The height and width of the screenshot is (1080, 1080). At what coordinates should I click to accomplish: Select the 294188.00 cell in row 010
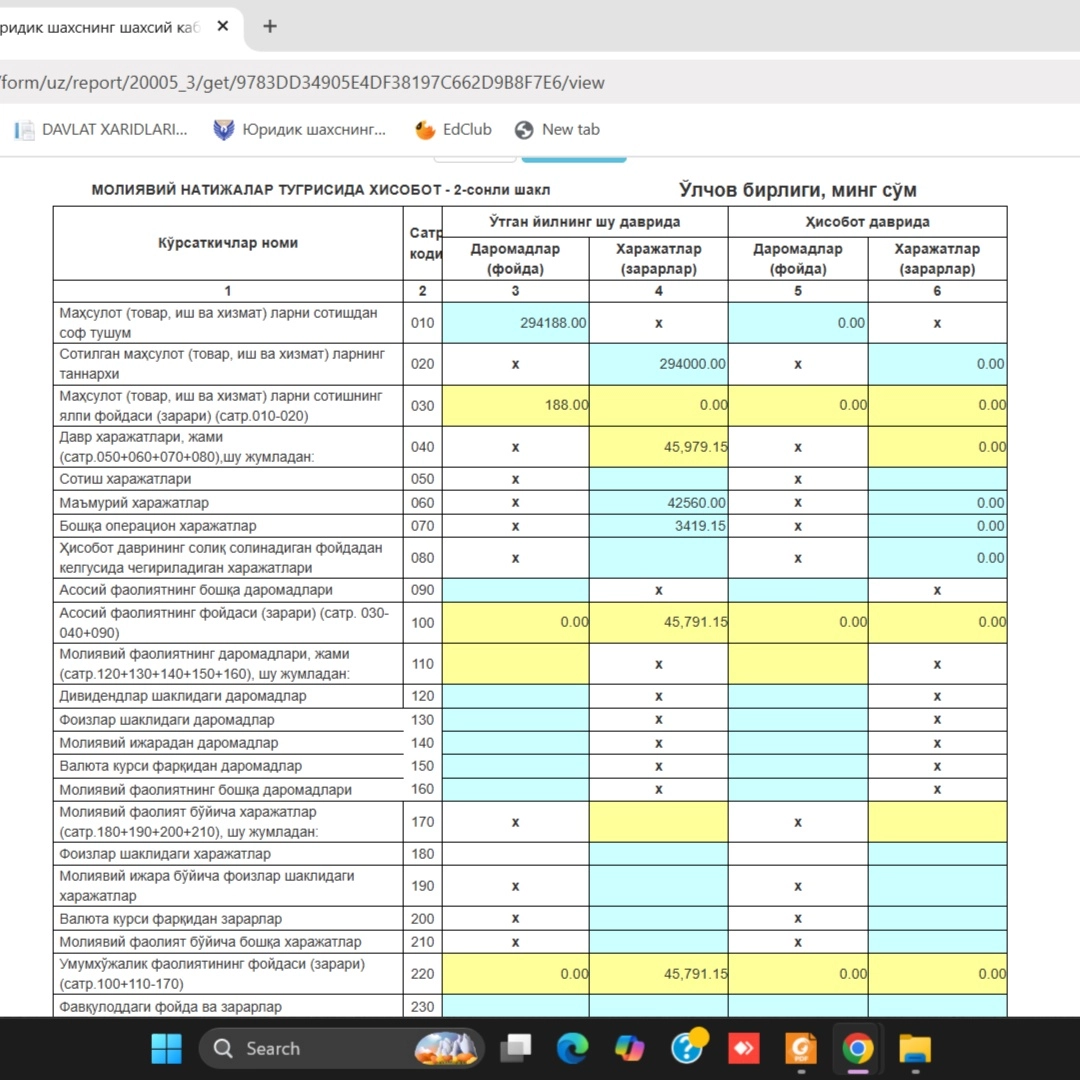pyautogui.click(x=515, y=323)
